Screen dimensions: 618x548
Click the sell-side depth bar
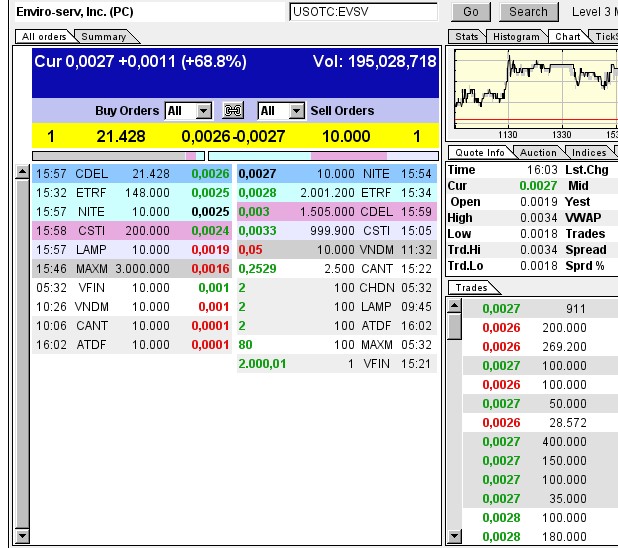323,156
